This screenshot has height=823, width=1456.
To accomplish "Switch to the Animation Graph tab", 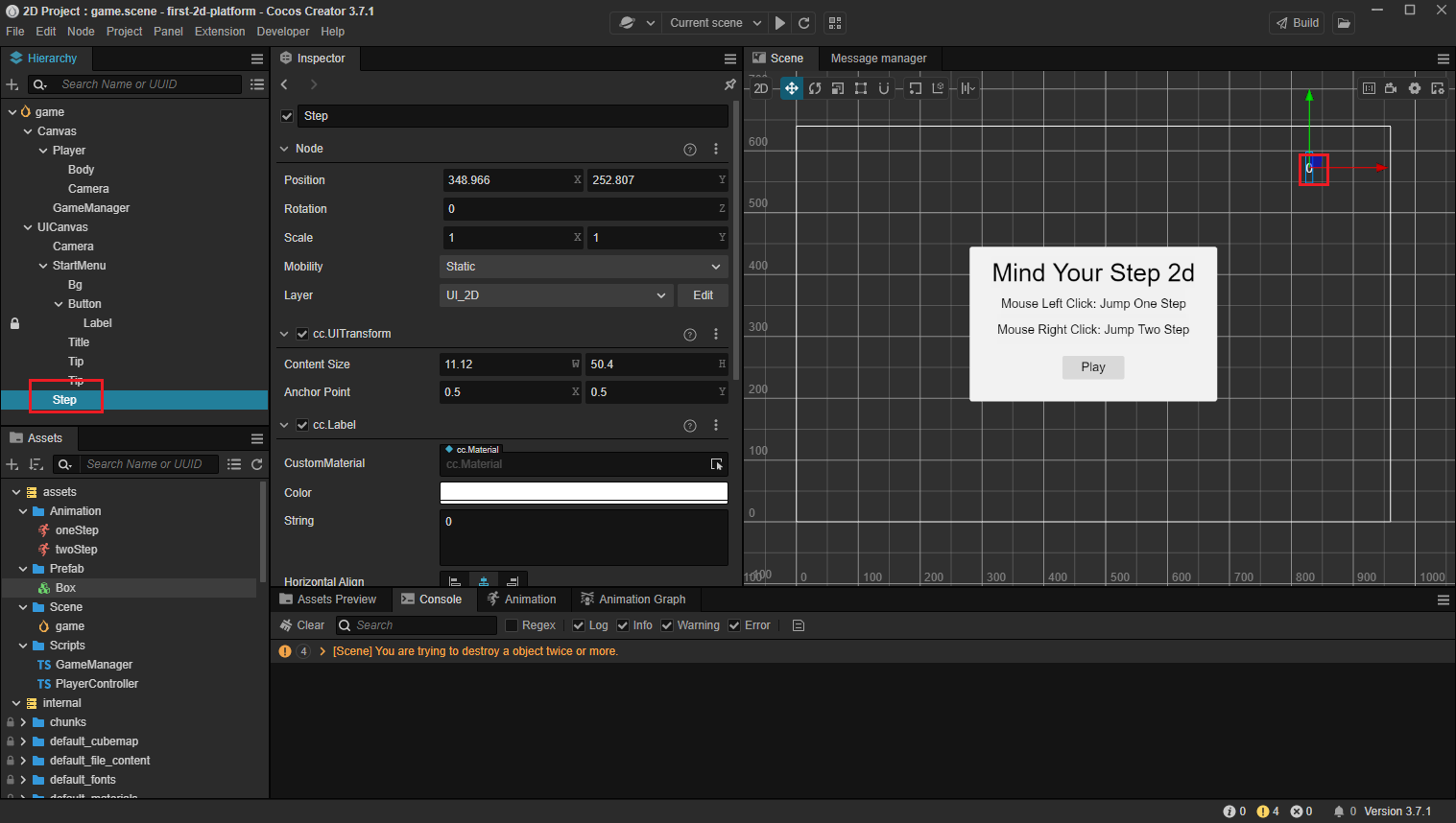I will point(633,600).
